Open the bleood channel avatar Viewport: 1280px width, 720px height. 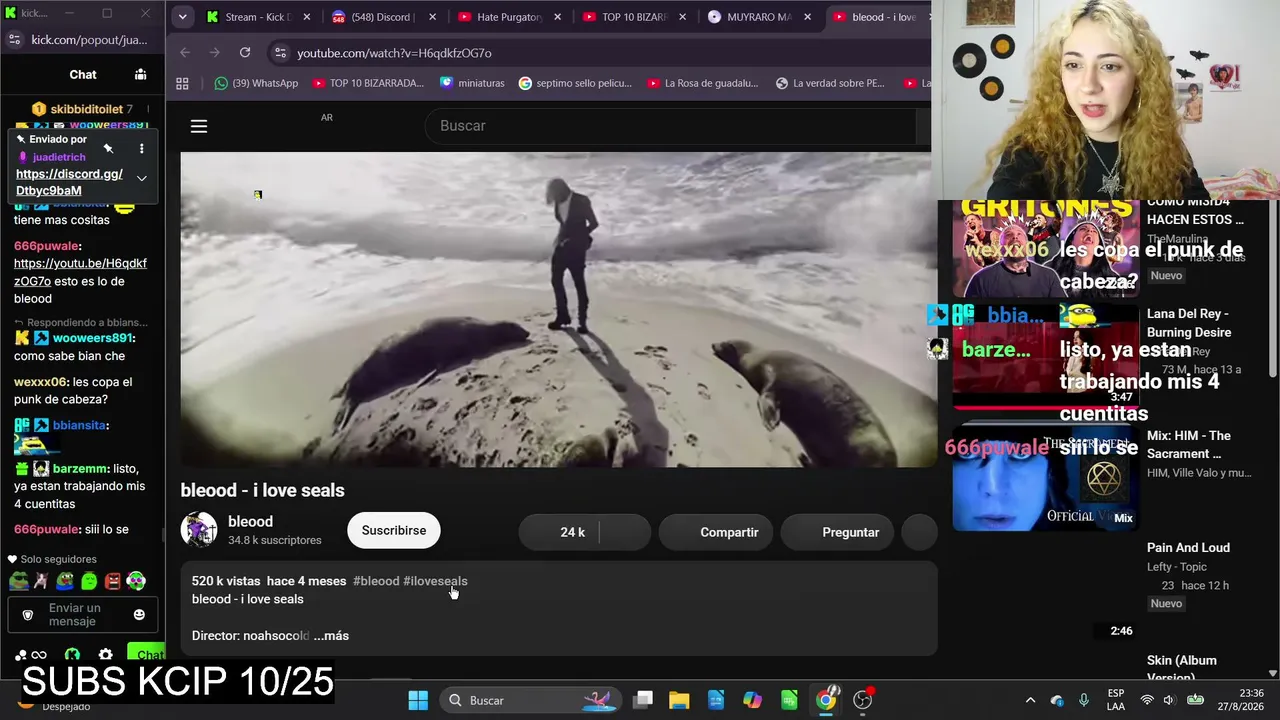[x=199, y=530]
